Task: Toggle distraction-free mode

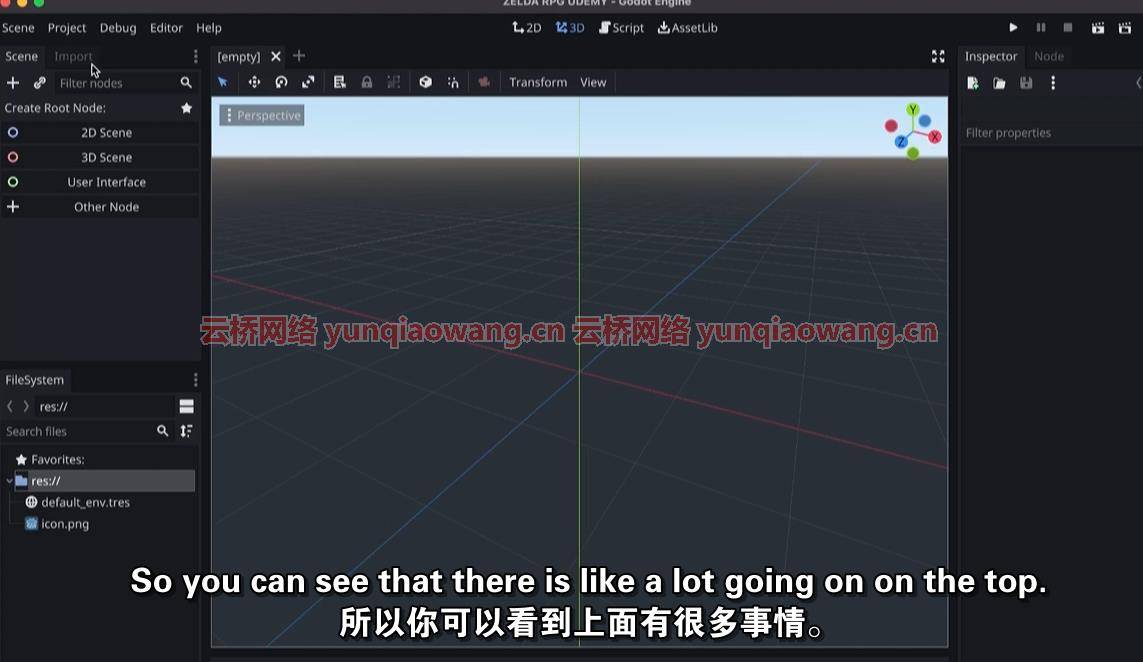Action: pos(938,56)
